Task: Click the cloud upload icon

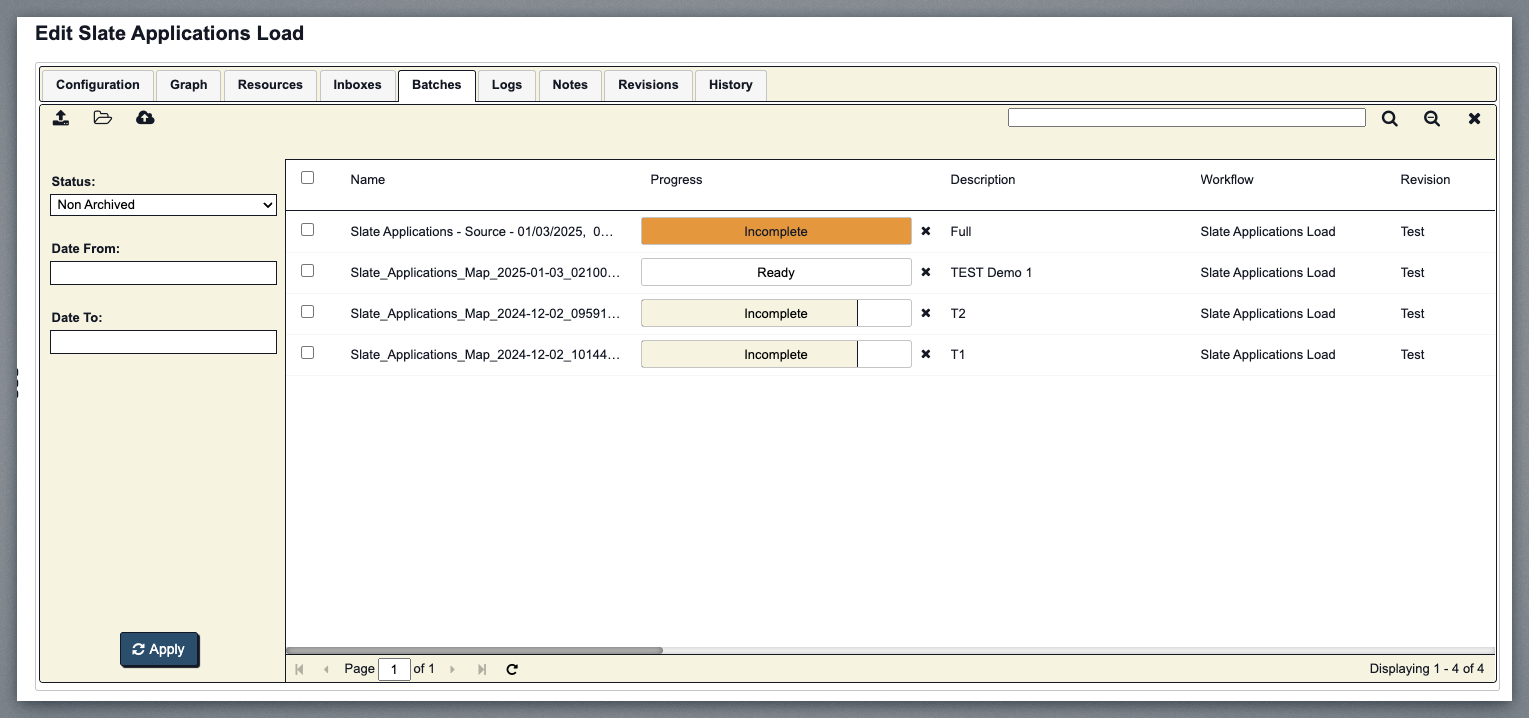Action: (145, 118)
